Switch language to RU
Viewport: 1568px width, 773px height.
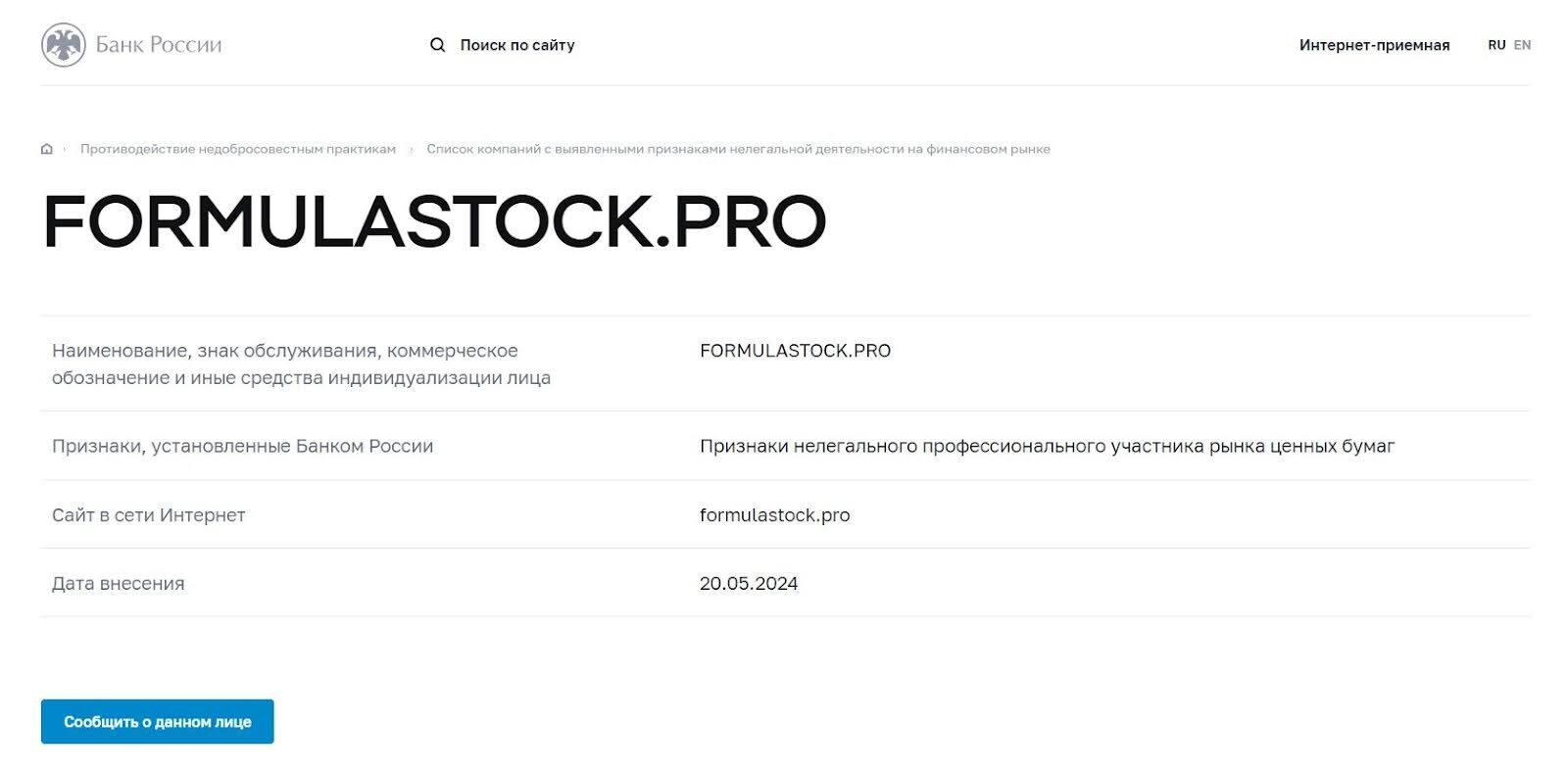(x=1496, y=45)
